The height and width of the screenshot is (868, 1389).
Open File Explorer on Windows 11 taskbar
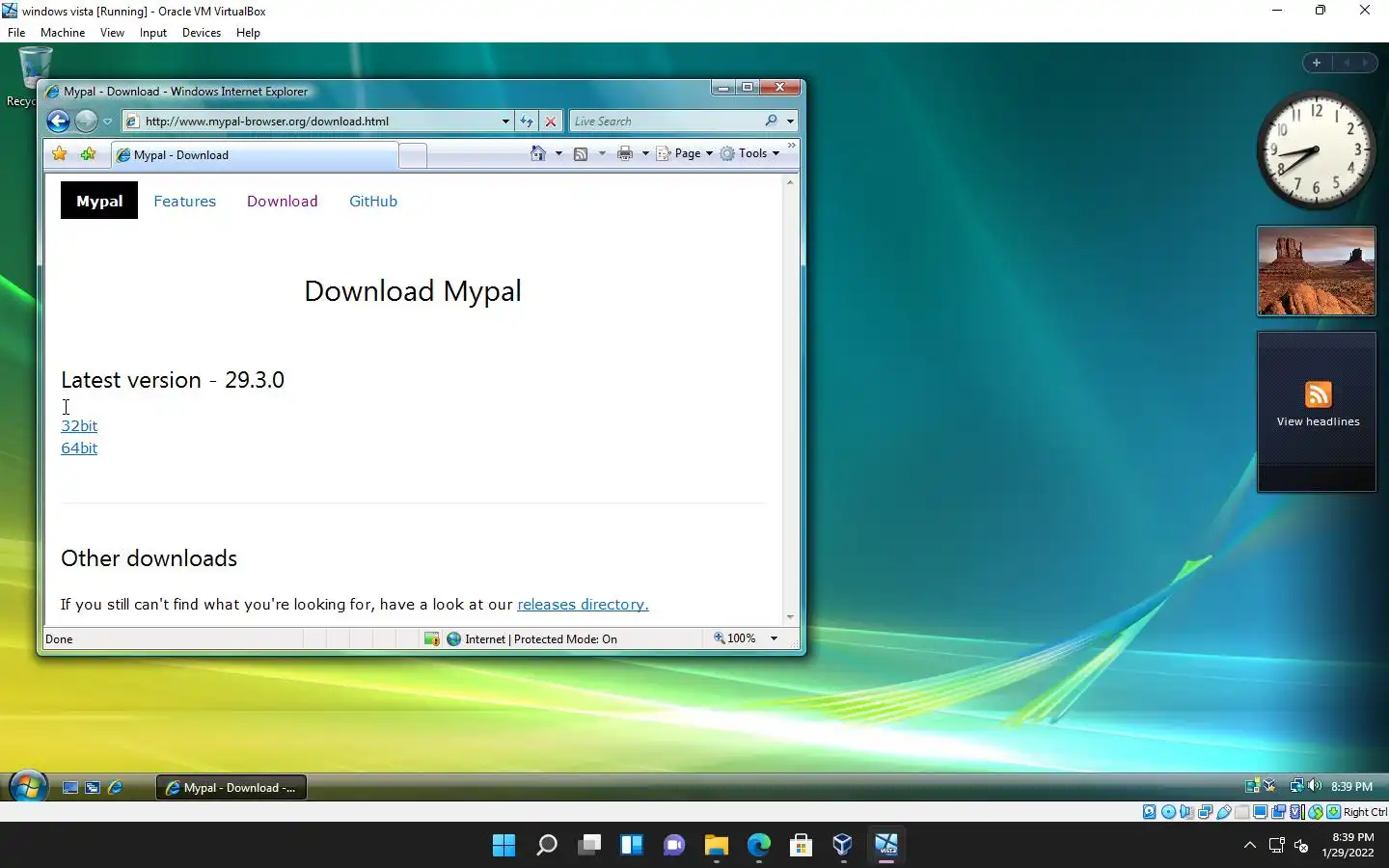point(716,845)
